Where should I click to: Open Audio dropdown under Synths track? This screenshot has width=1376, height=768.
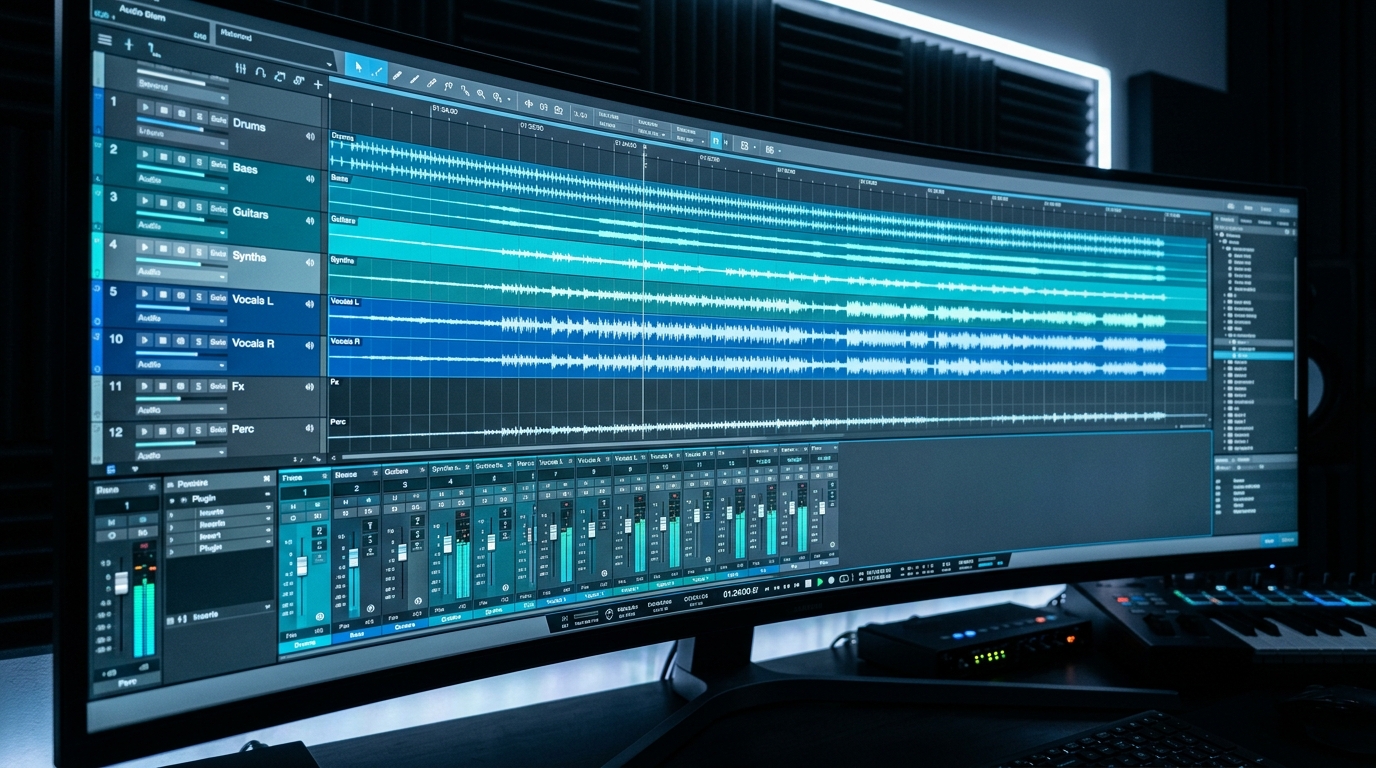181,272
